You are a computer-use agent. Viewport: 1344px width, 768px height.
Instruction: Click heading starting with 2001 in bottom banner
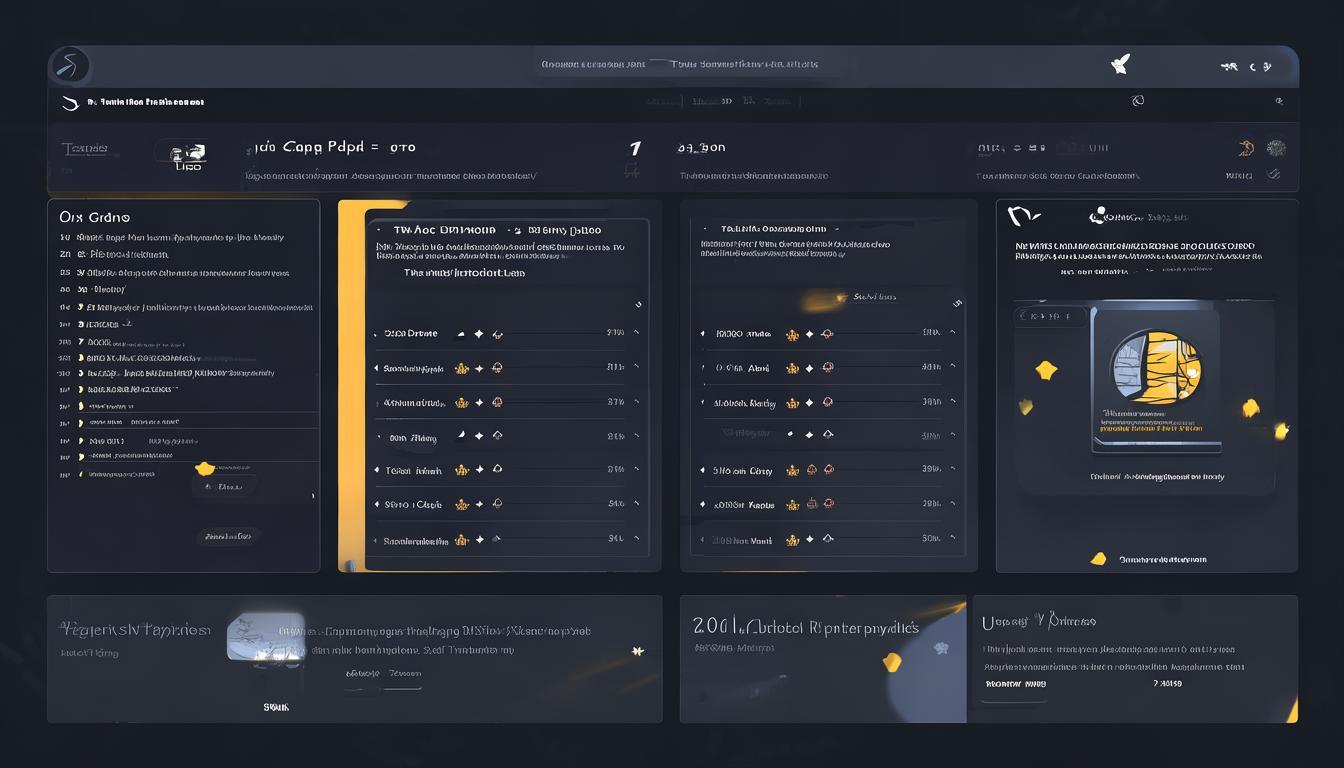805,627
